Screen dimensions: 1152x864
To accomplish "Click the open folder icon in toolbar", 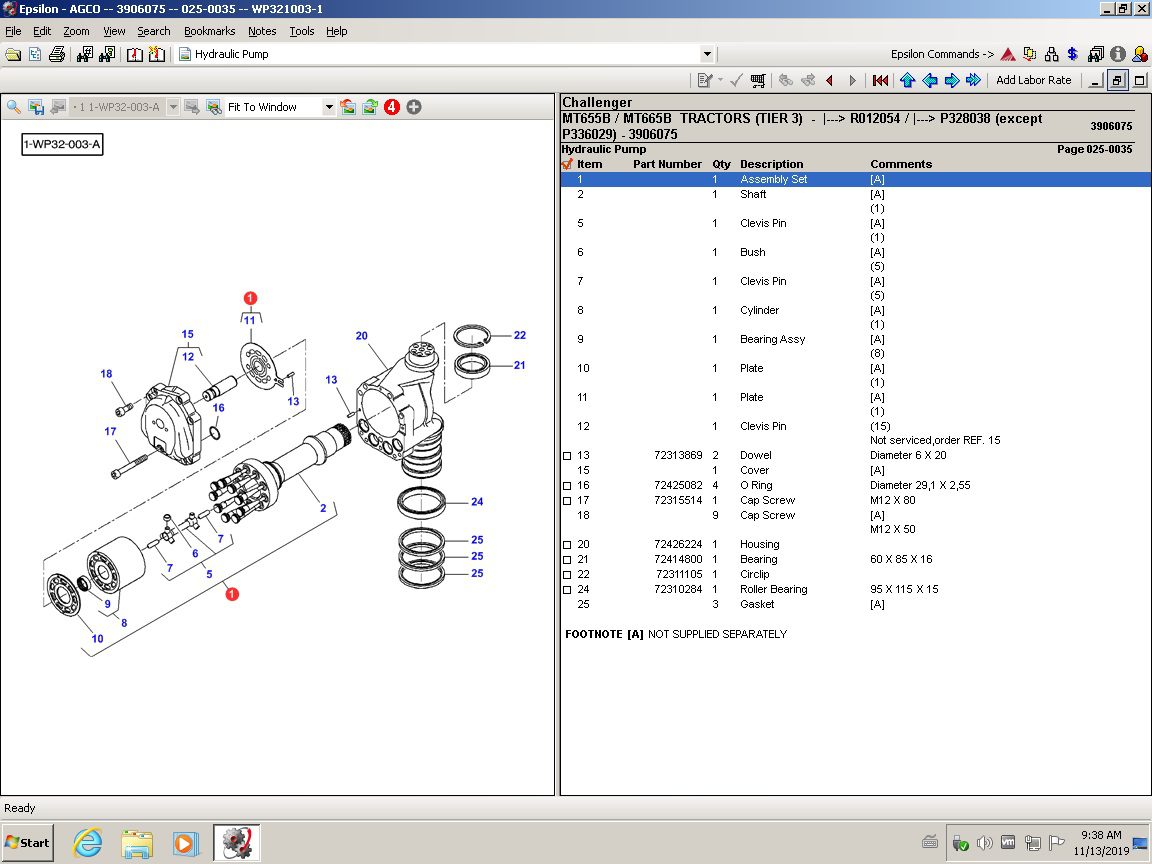I will 13,54.
